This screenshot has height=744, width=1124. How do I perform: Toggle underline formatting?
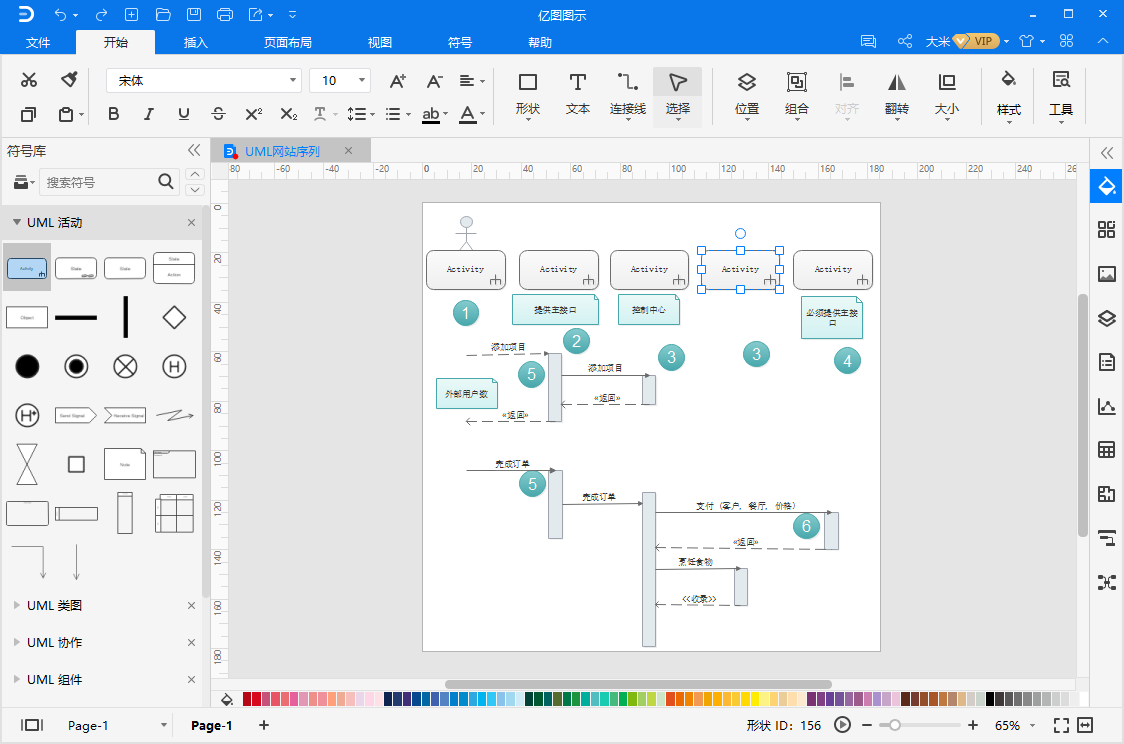(184, 114)
